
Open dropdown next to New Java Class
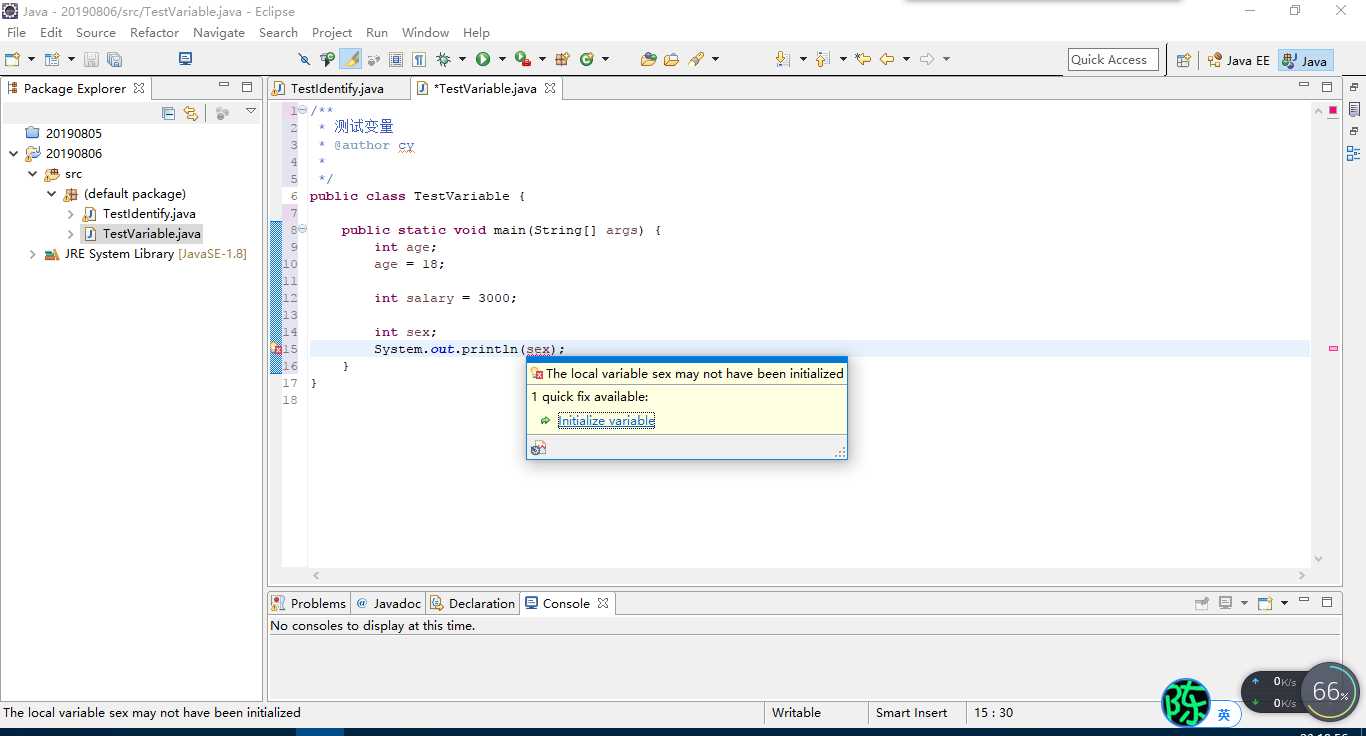(605, 60)
